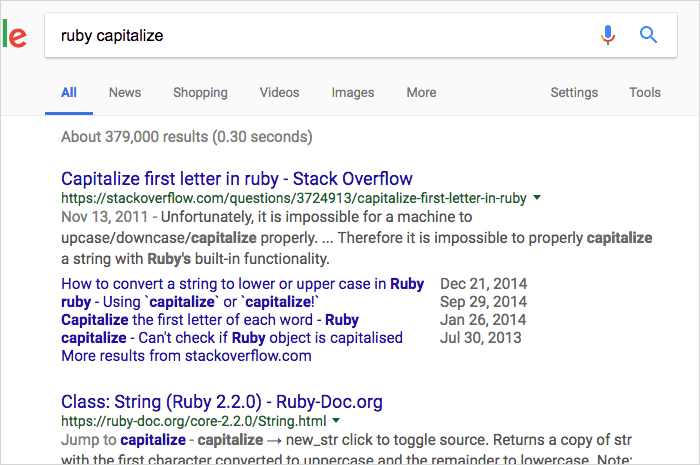Switch to the Videos tab
700x465 pixels.
point(279,92)
